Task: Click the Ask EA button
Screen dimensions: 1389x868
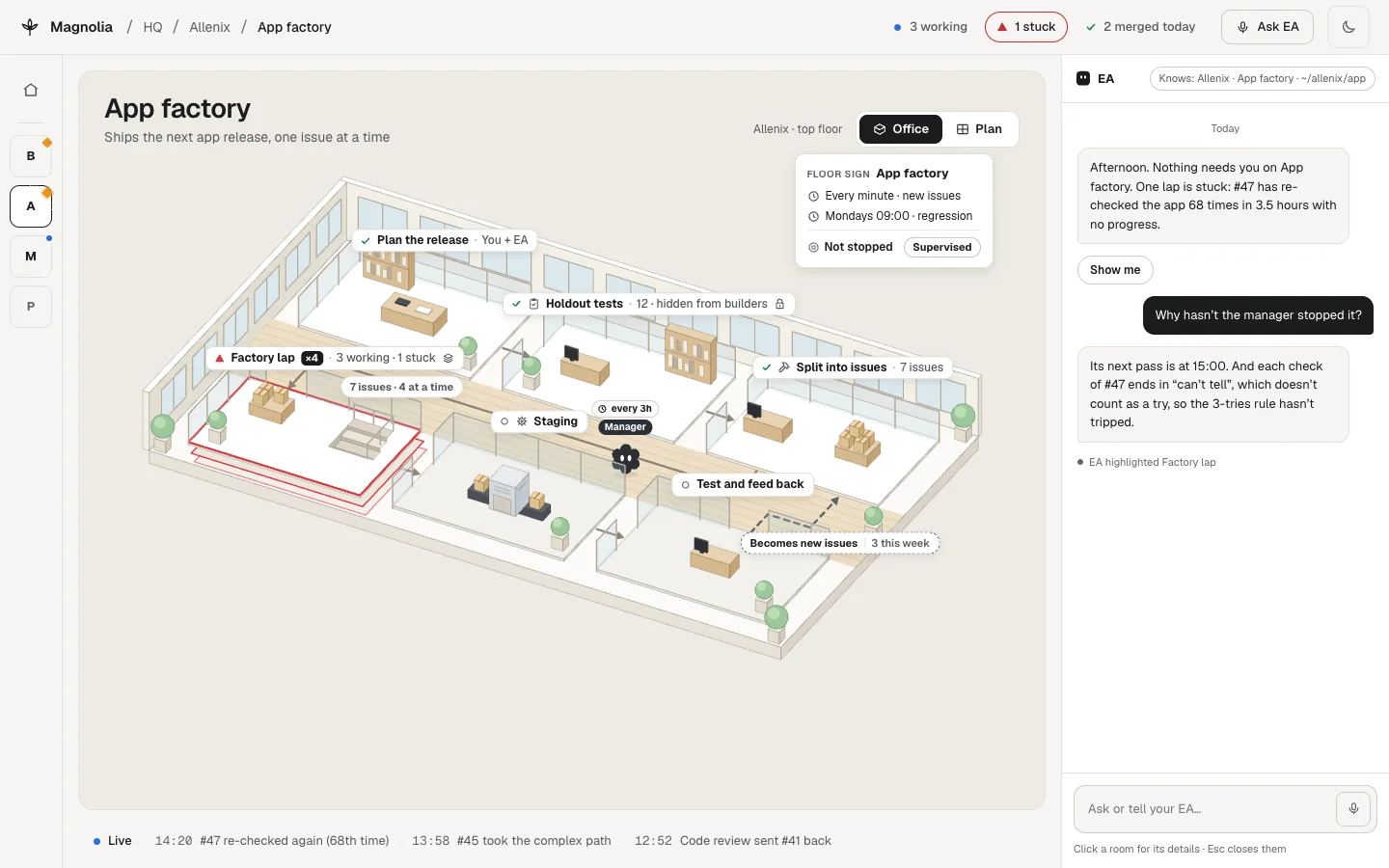Action: 1267,27
